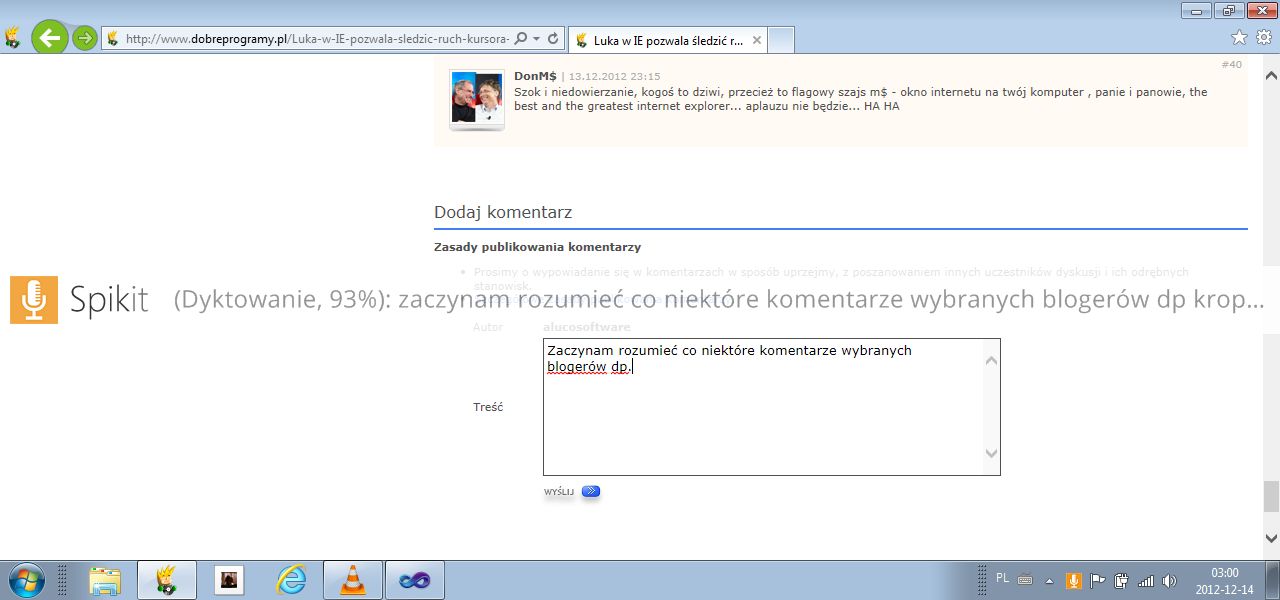1280x600 pixels.
Task: Click the keyboard icon in the language bar
Action: (x=1025, y=579)
